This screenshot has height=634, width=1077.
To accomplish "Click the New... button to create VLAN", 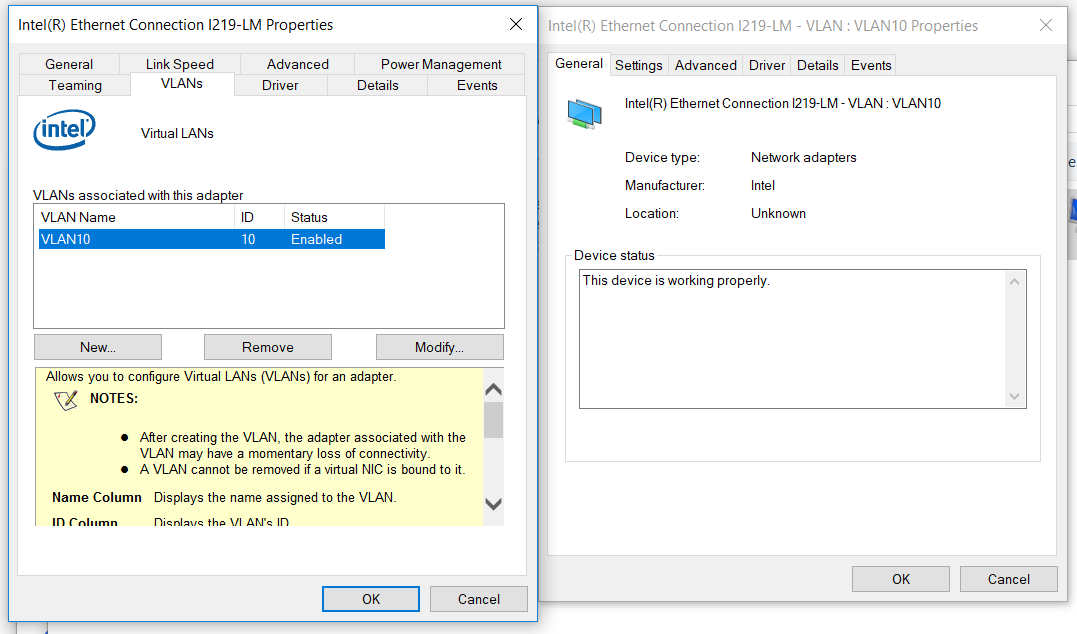I will tap(98, 347).
